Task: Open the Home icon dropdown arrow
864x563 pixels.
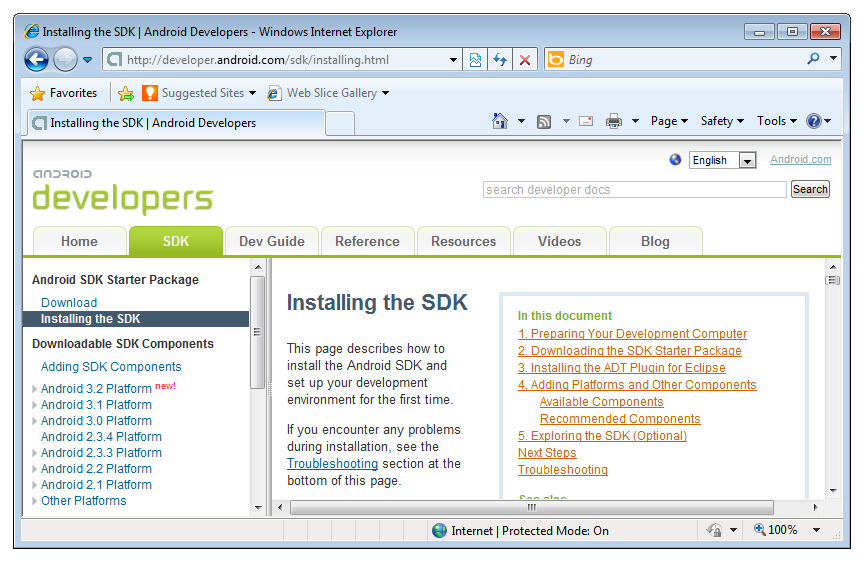Action: [x=521, y=121]
